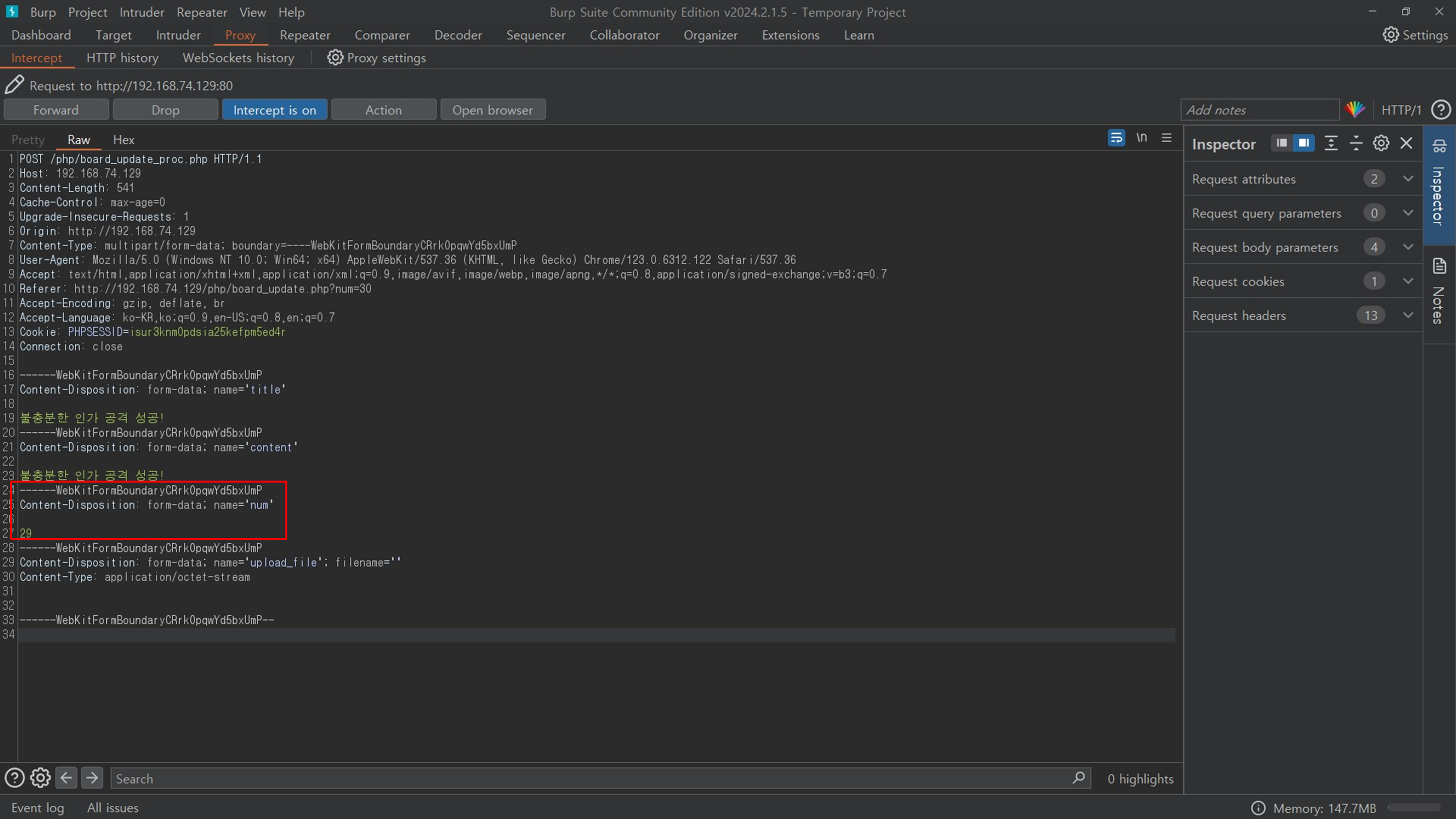This screenshot has width=1456, height=819.
Task: Open the WebSockets history sub-tab
Action: click(x=238, y=58)
